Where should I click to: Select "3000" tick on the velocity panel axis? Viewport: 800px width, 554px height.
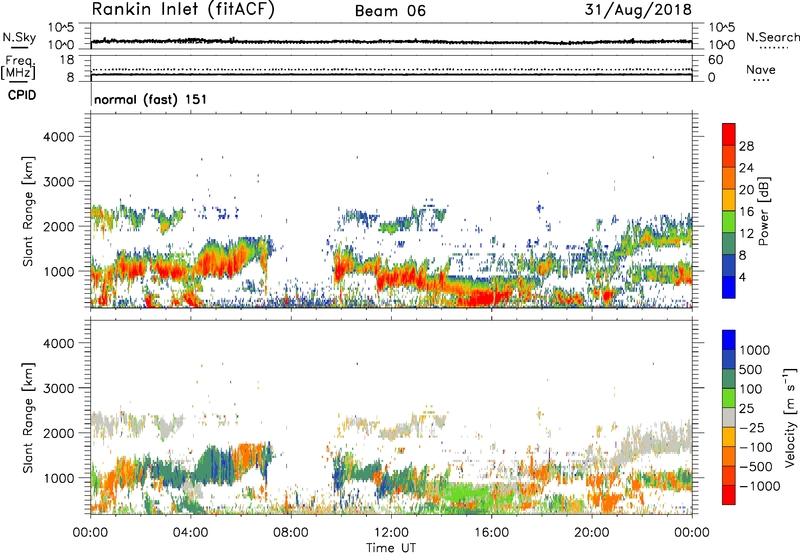pos(59,388)
